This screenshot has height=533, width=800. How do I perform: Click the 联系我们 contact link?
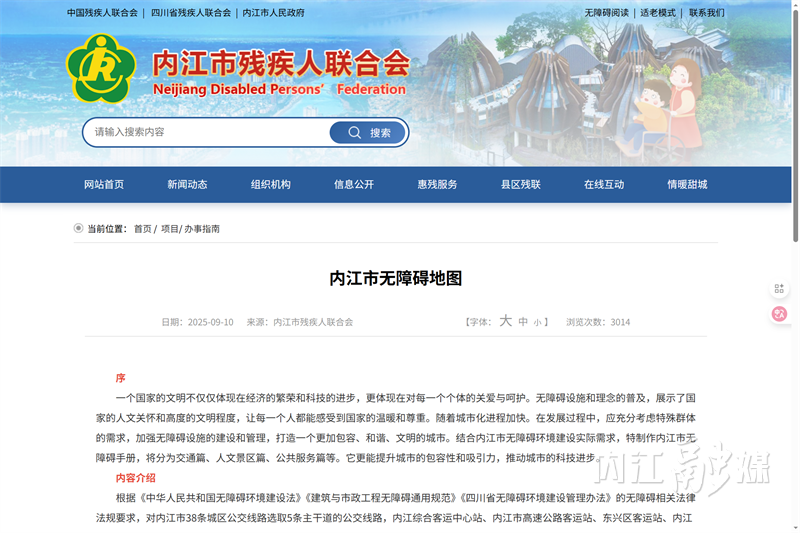(x=706, y=13)
